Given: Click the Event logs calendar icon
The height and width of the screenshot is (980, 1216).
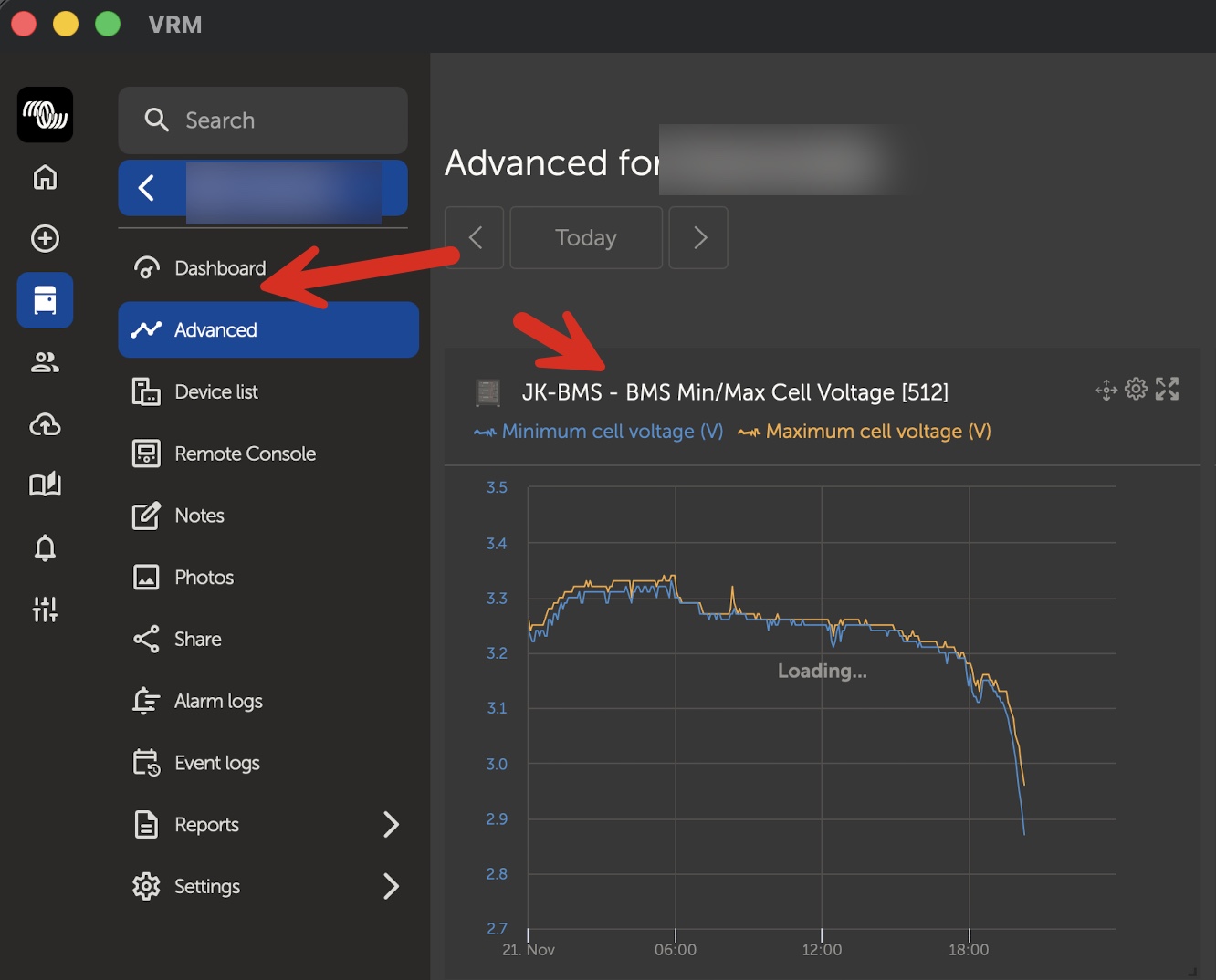Looking at the screenshot, I should pyautogui.click(x=146, y=763).
